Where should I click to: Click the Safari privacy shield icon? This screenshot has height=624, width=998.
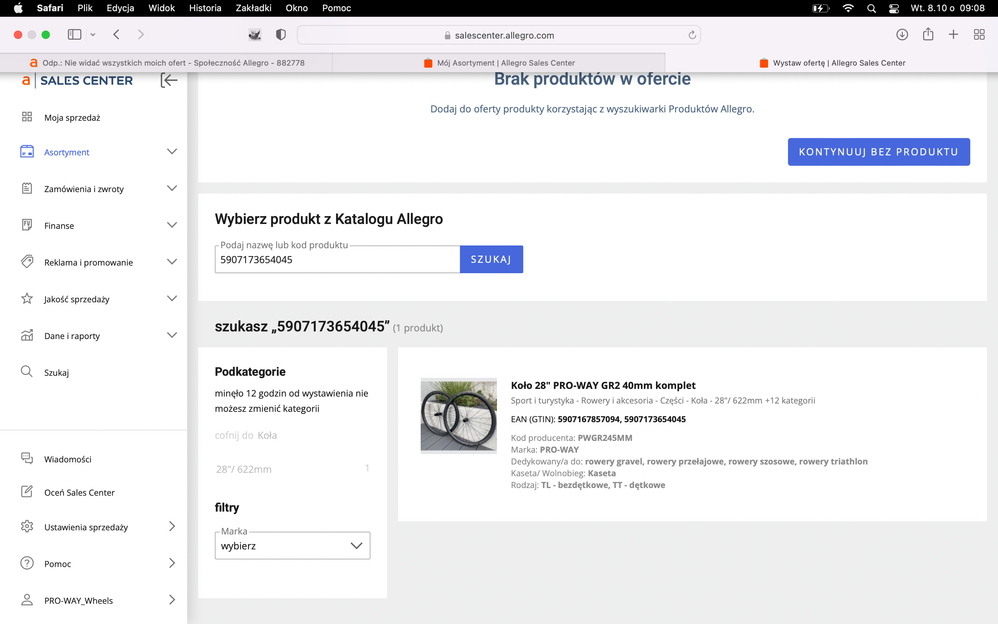281,35
